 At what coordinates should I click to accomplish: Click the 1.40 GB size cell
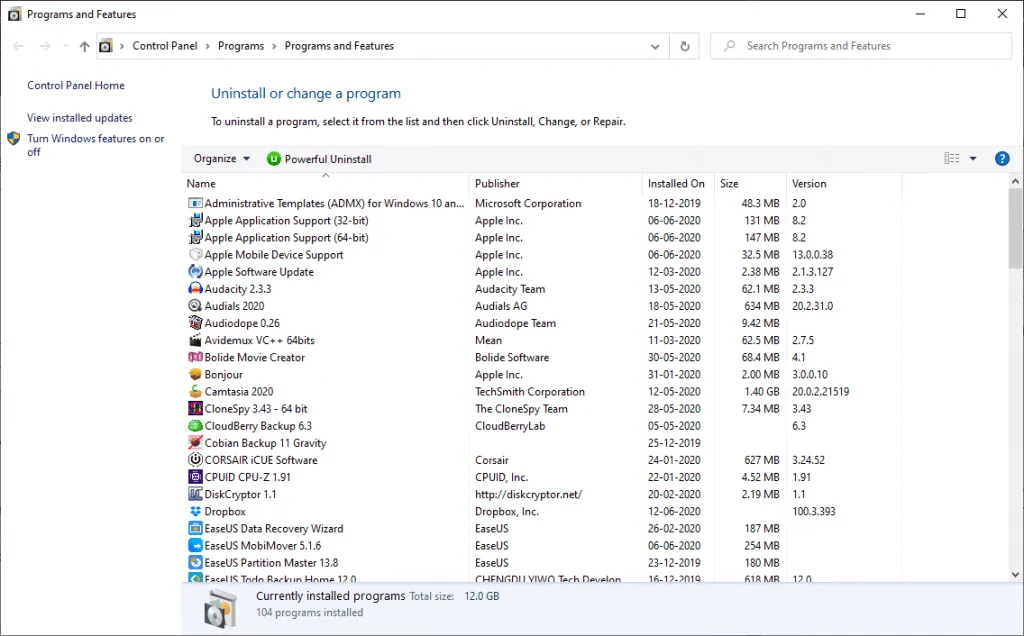[x=762, y=392]
